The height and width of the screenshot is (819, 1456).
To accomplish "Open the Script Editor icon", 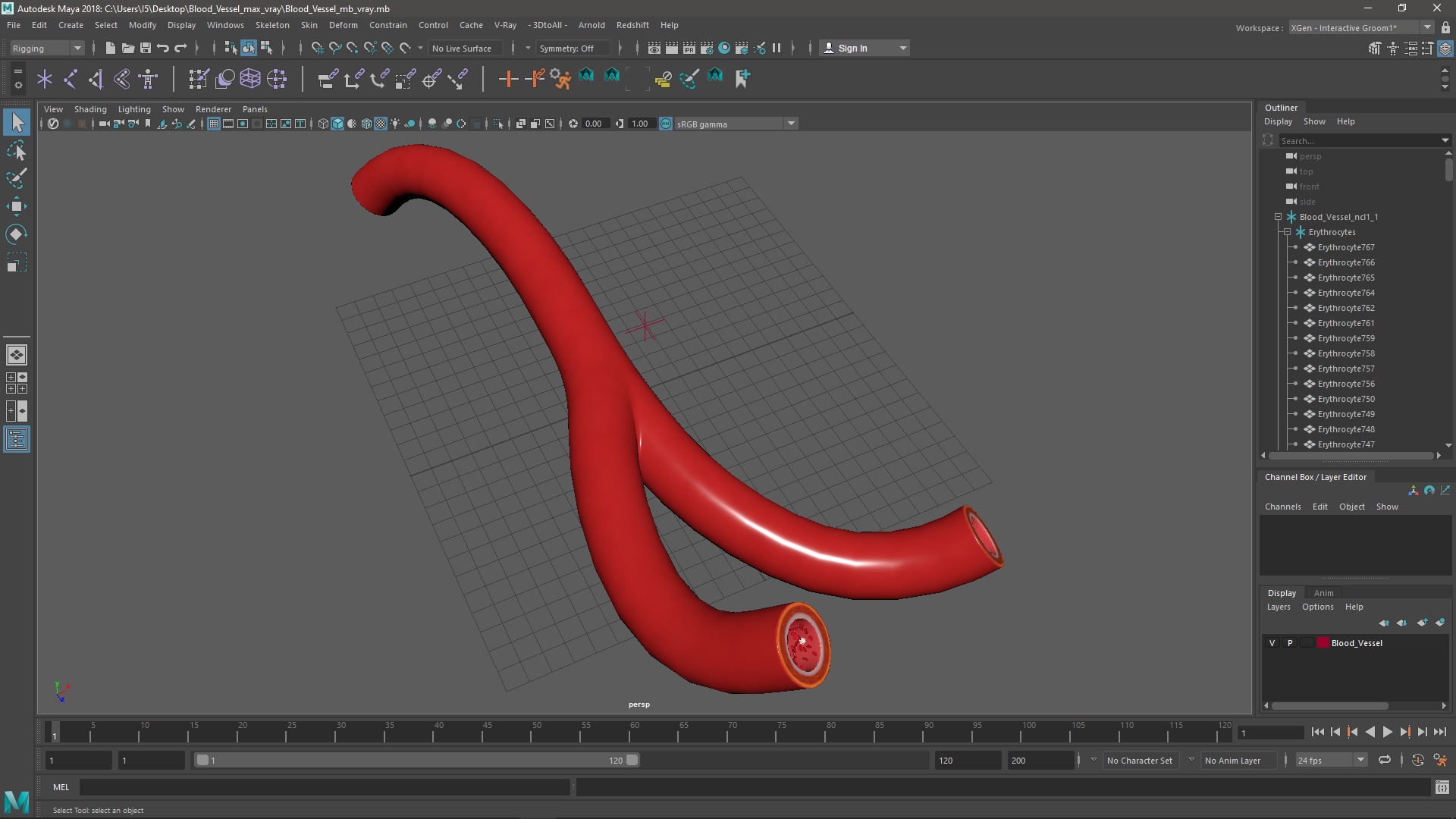I will [x=1442, y=787].
